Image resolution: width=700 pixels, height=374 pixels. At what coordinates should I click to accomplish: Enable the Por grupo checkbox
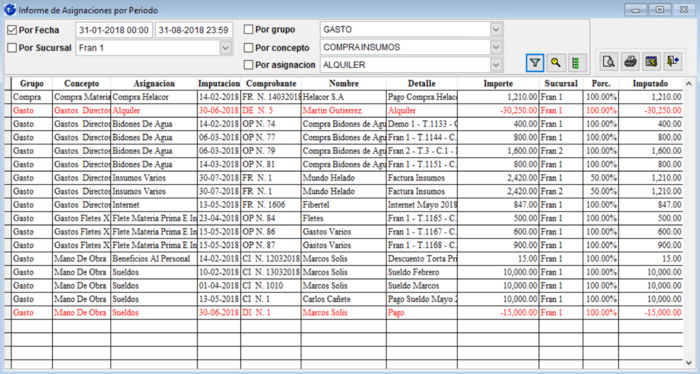coord(249,29)
